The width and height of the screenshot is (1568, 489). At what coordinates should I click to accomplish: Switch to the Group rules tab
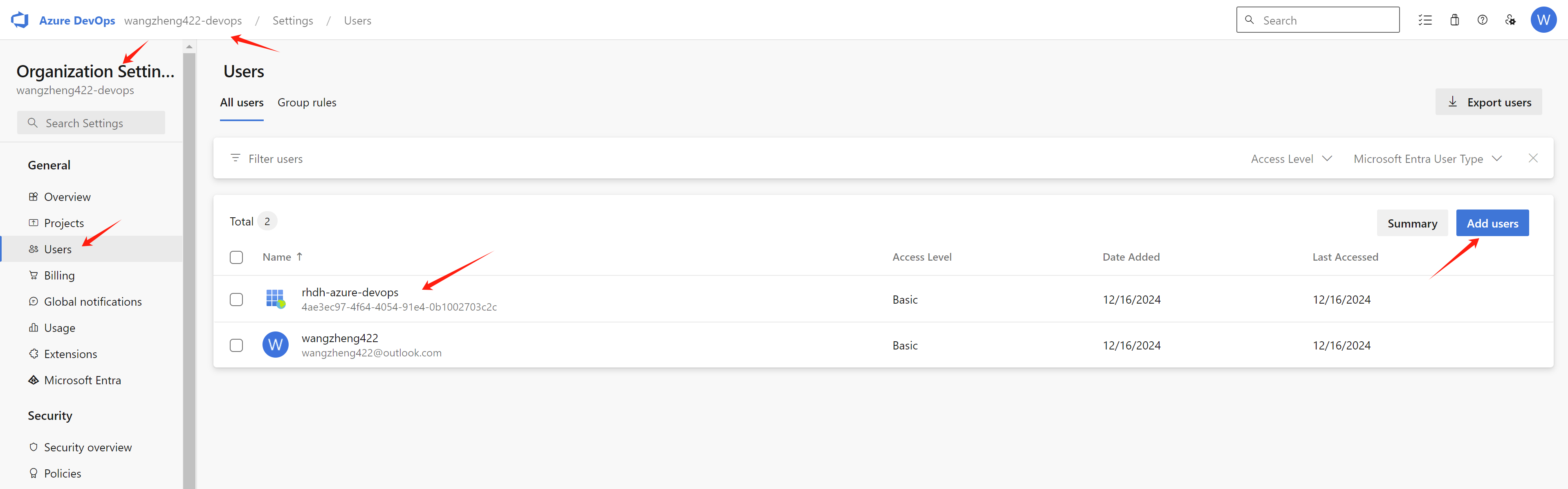[307, 102]
